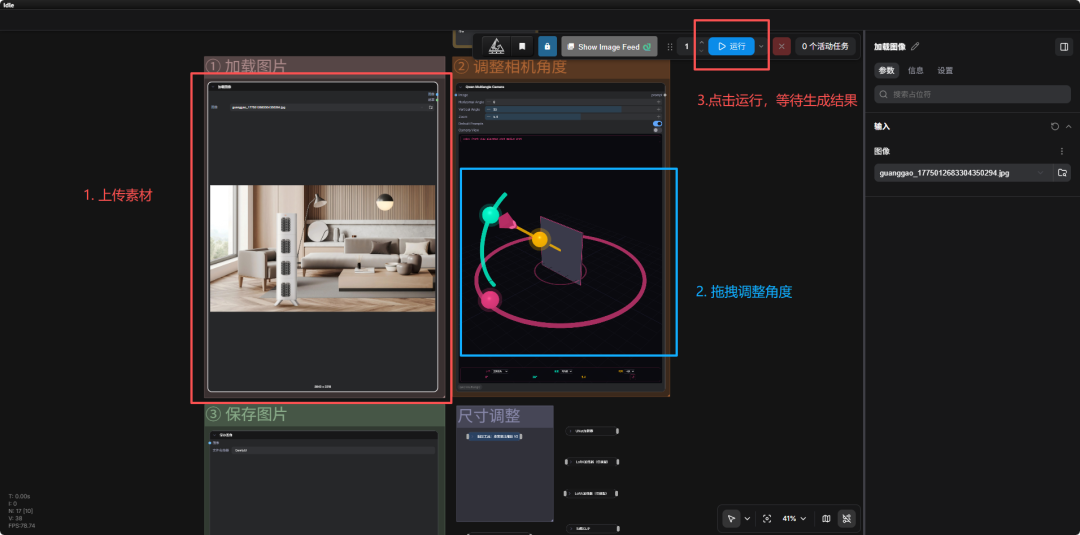Click the FPS:78.74 status text
Viewport: 1080px width, 535px height.
pyautogui.click(x=22, y=525)
